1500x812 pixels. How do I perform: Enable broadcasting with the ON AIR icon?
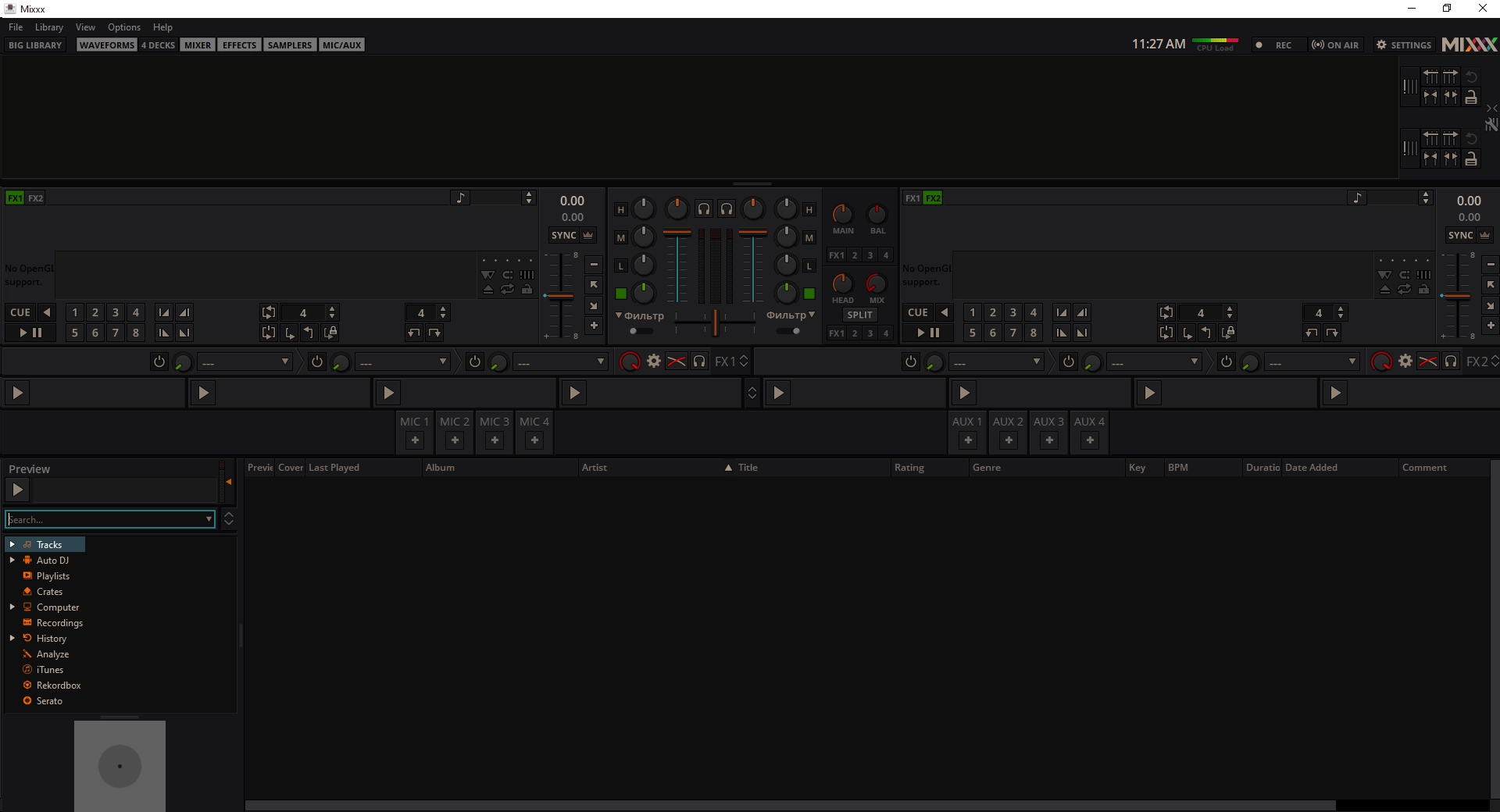click(x=1316, y=45)
